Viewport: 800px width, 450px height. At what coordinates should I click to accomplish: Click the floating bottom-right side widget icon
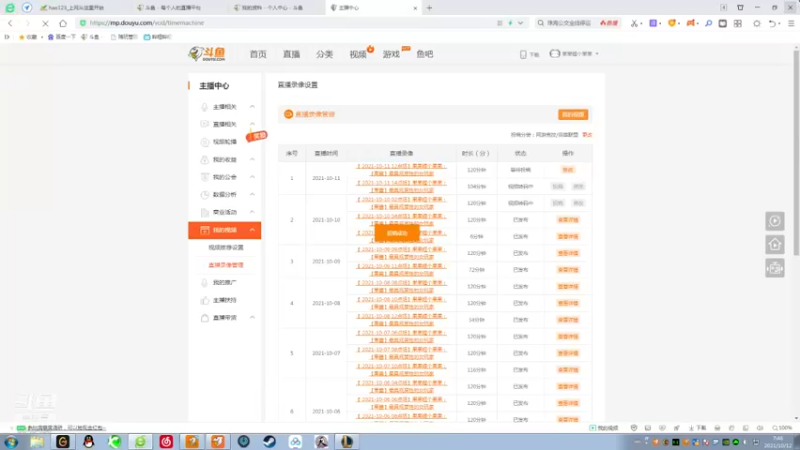[x=774, y=268]
